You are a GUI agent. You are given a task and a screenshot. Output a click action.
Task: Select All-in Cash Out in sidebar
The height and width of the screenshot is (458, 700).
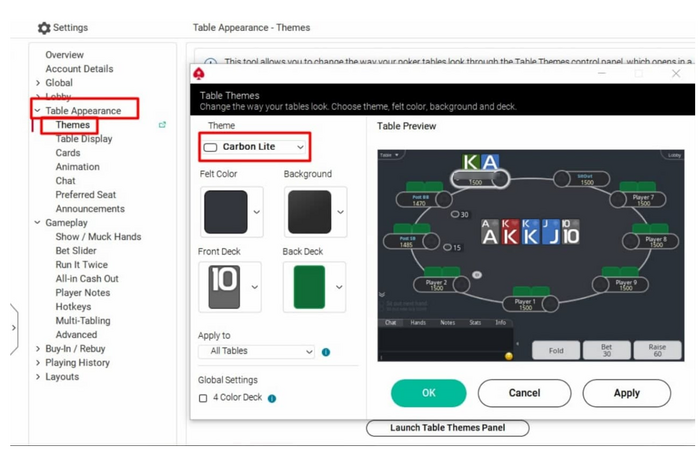(x=87, y=279)
